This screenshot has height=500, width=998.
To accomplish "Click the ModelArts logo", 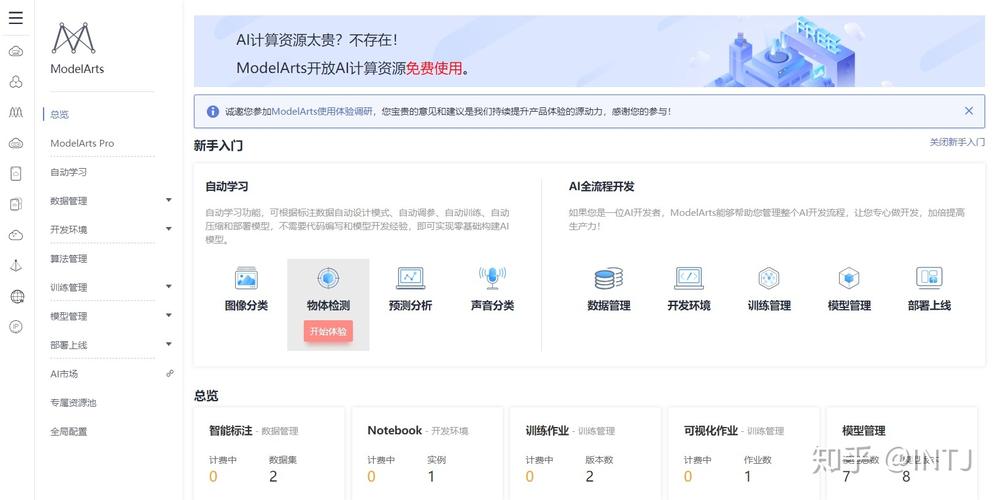I will tap(74, 38).
